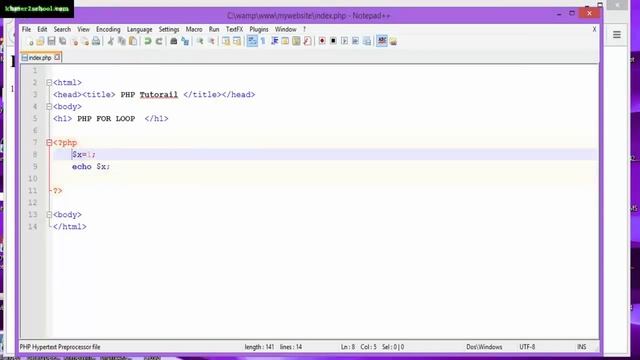
Task: Open the Window menu
Action: (x=285, y=29)
